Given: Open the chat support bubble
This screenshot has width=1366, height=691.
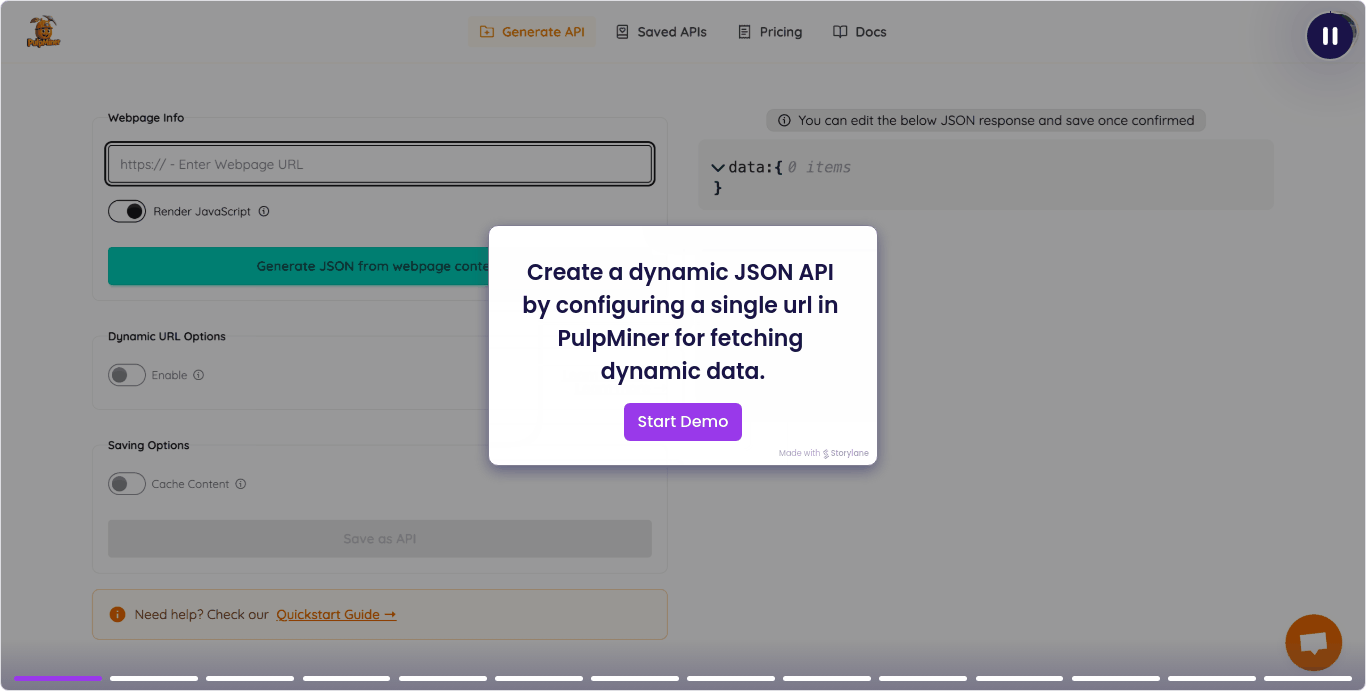Looking at the screenshot, I should (x=1313, y=642).
